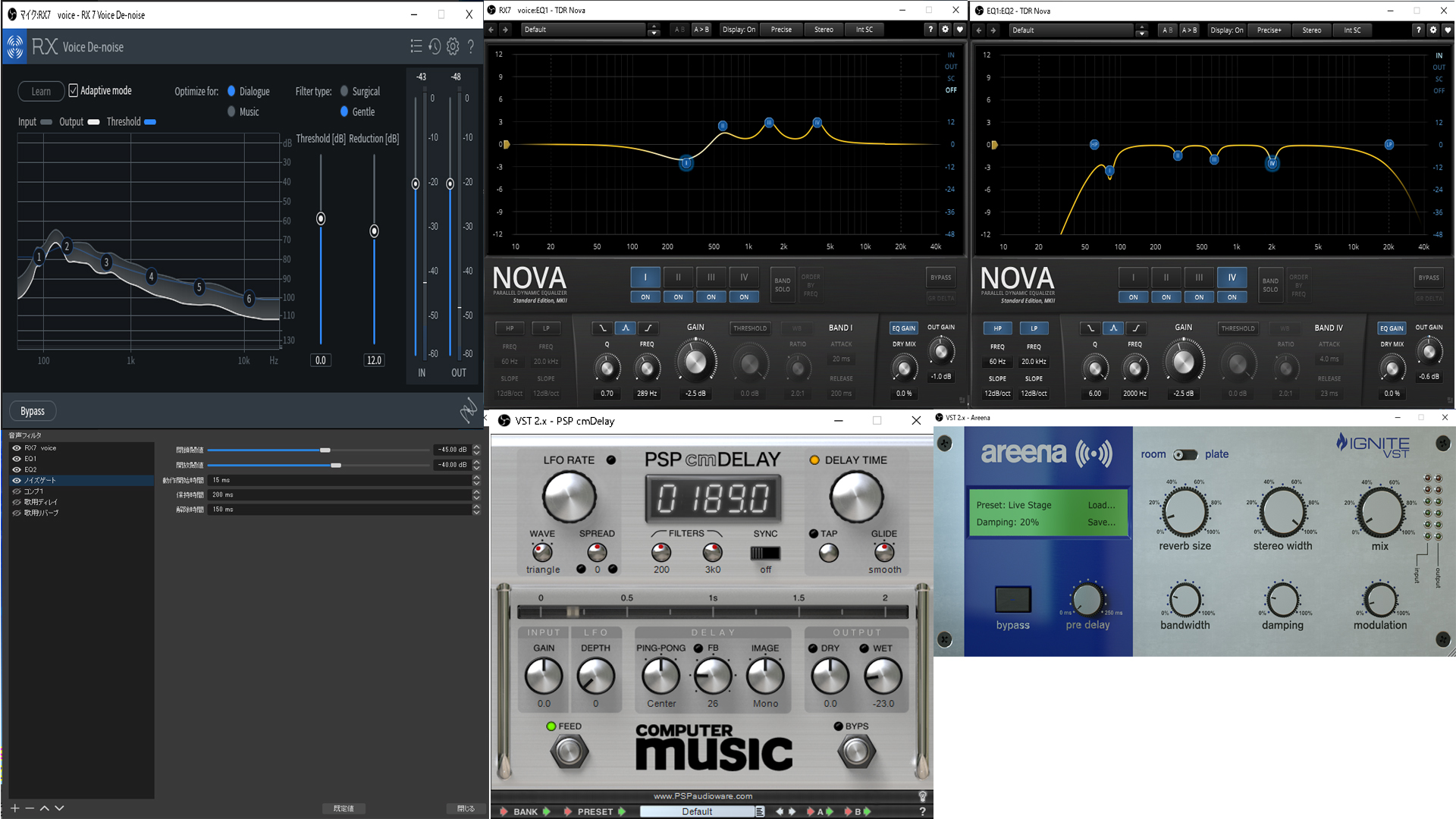
Task: Click RX Voice De-noise Bypass button
Action: coord(33,411)
